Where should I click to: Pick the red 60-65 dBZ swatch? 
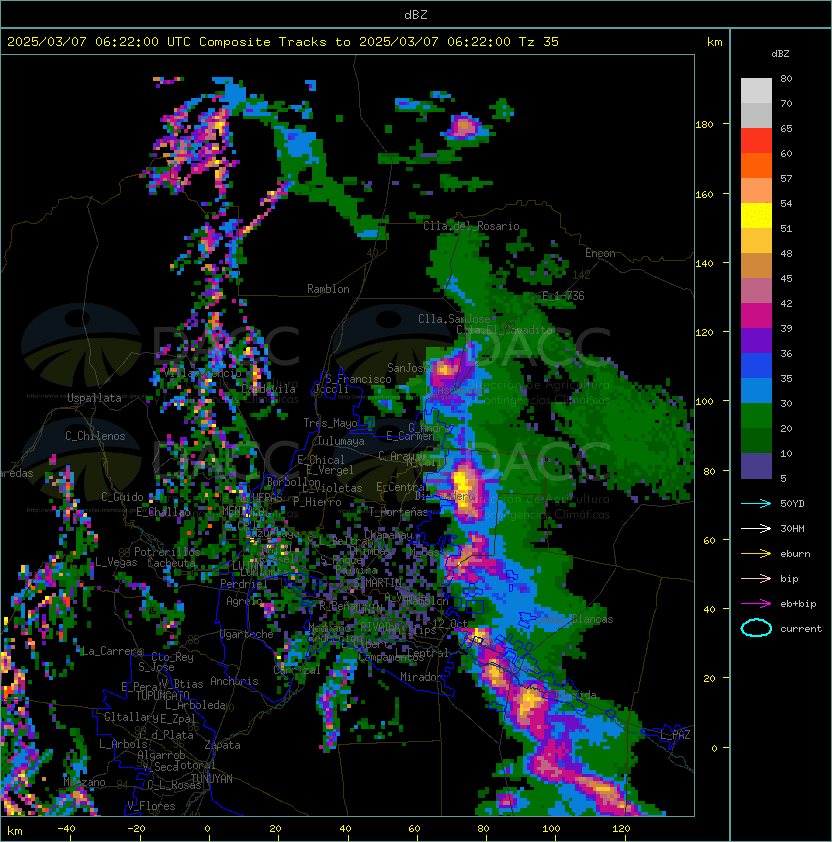(756, 141)
